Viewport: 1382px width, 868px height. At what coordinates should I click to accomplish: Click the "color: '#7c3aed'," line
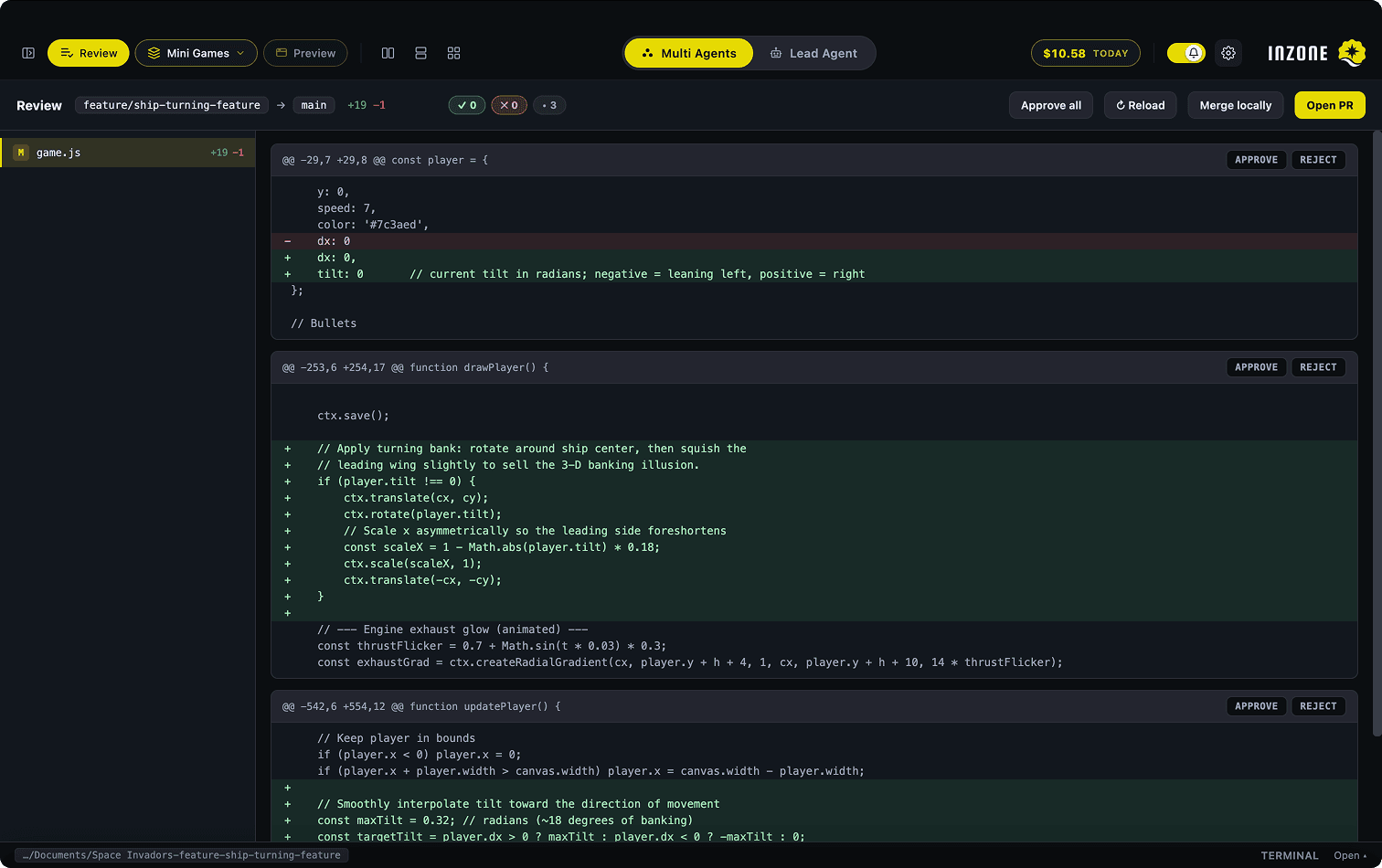[x=813, y=225]
